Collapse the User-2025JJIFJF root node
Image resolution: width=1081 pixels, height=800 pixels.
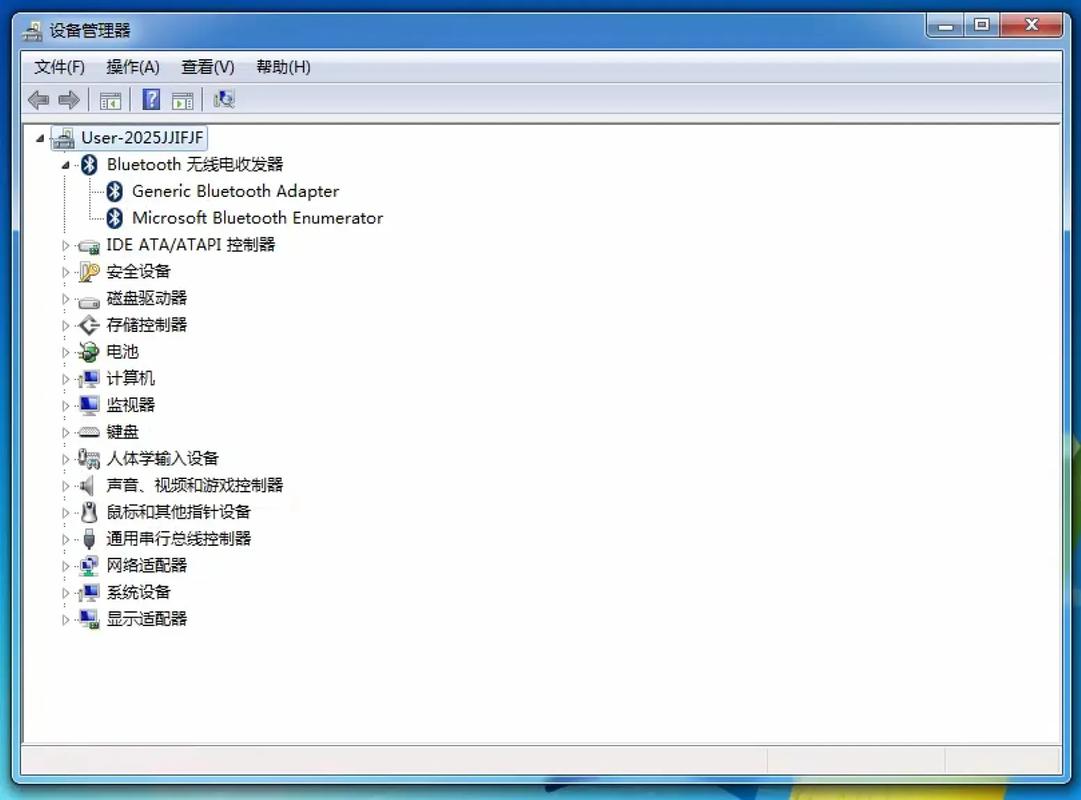pos(39,137)
